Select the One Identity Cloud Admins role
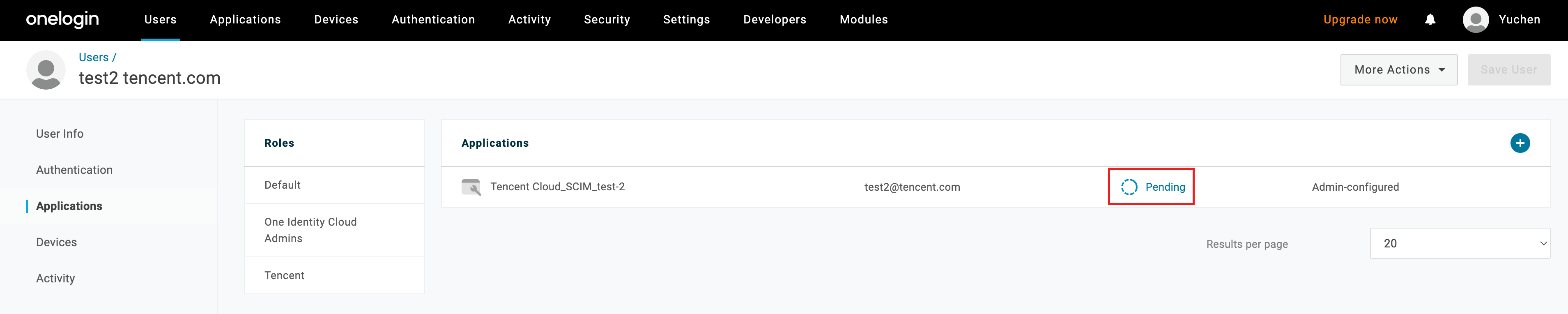 pos(310,230)
